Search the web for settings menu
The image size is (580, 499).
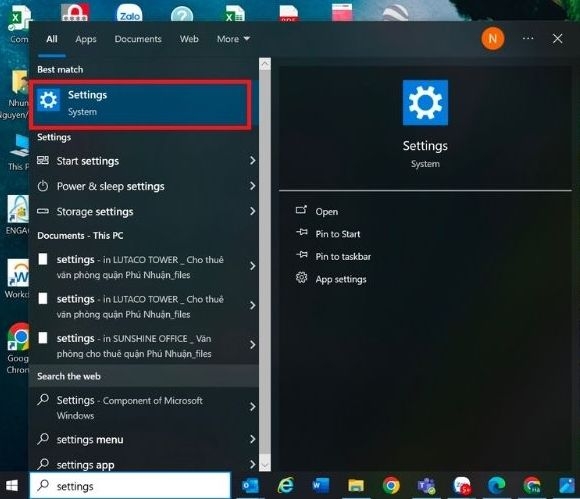[144, 439]
